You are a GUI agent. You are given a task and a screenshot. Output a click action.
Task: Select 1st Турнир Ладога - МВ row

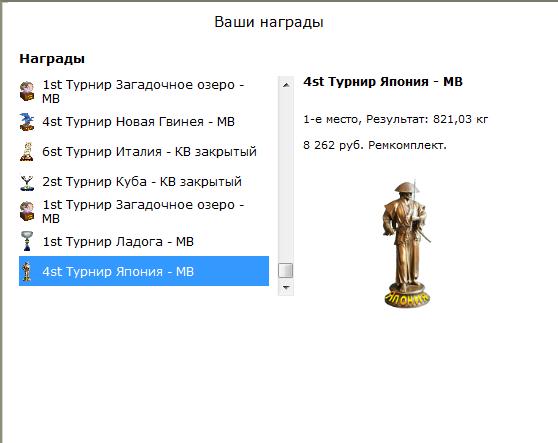point(144,242)
